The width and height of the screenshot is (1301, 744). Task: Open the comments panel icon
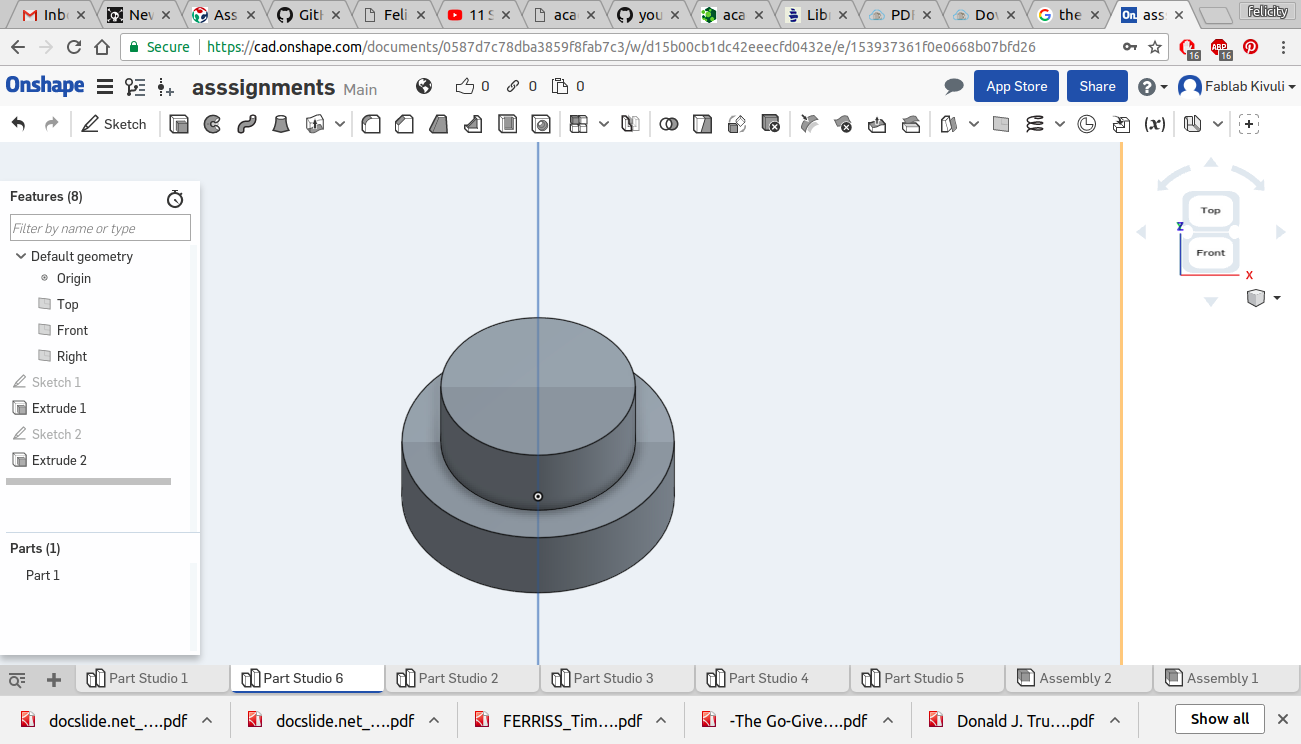click(954, 87)
